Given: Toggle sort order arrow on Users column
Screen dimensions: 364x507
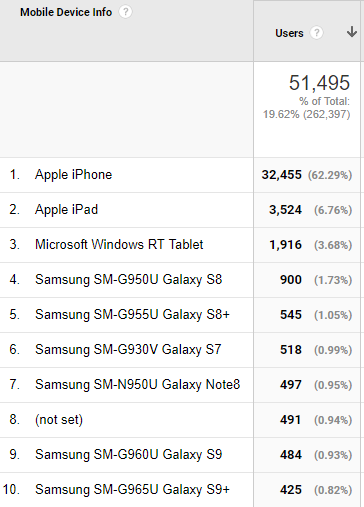Looking at the screenshot, I should coord(352,32).
